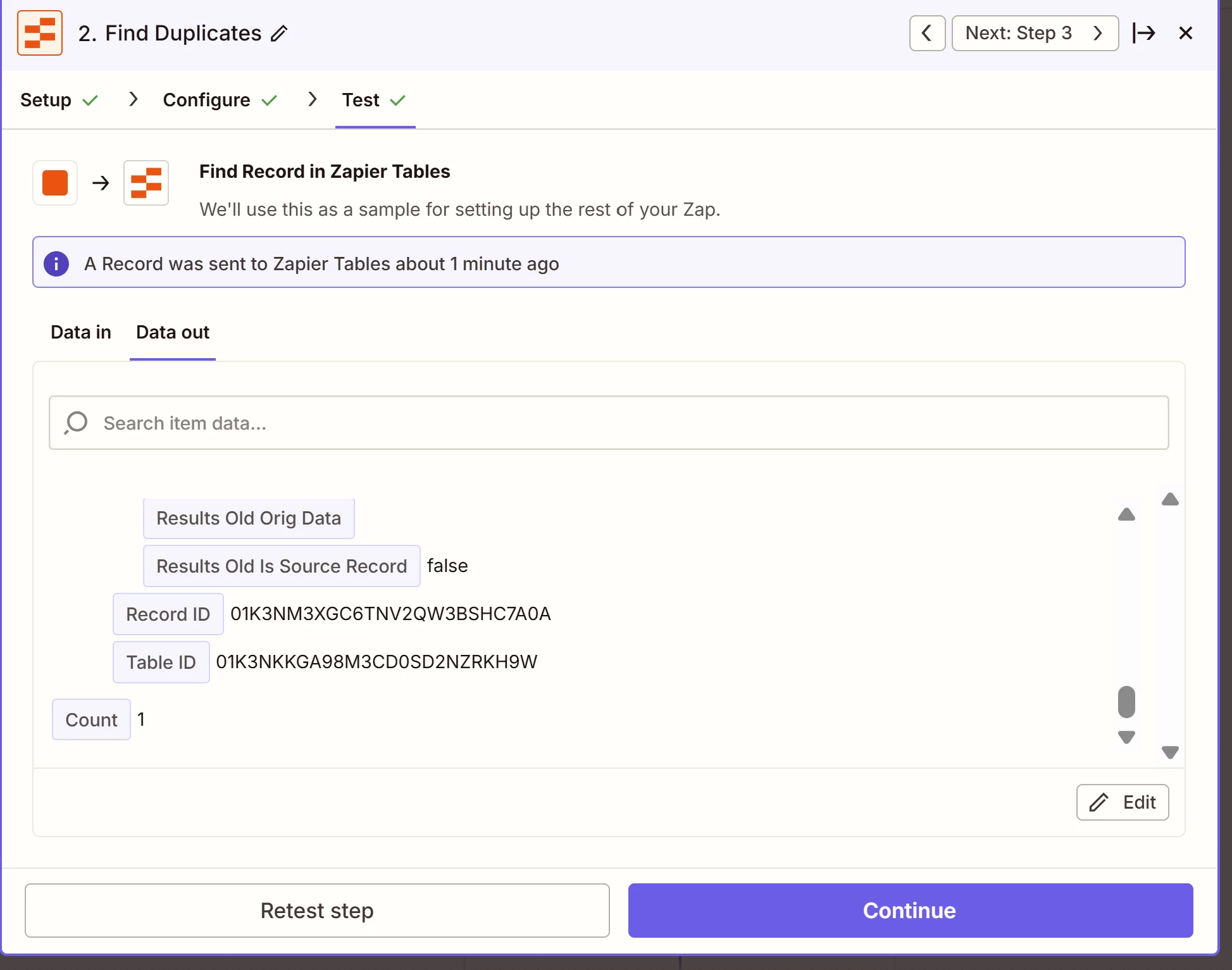Select the Results Old Orig Data field

click(249, 518)
